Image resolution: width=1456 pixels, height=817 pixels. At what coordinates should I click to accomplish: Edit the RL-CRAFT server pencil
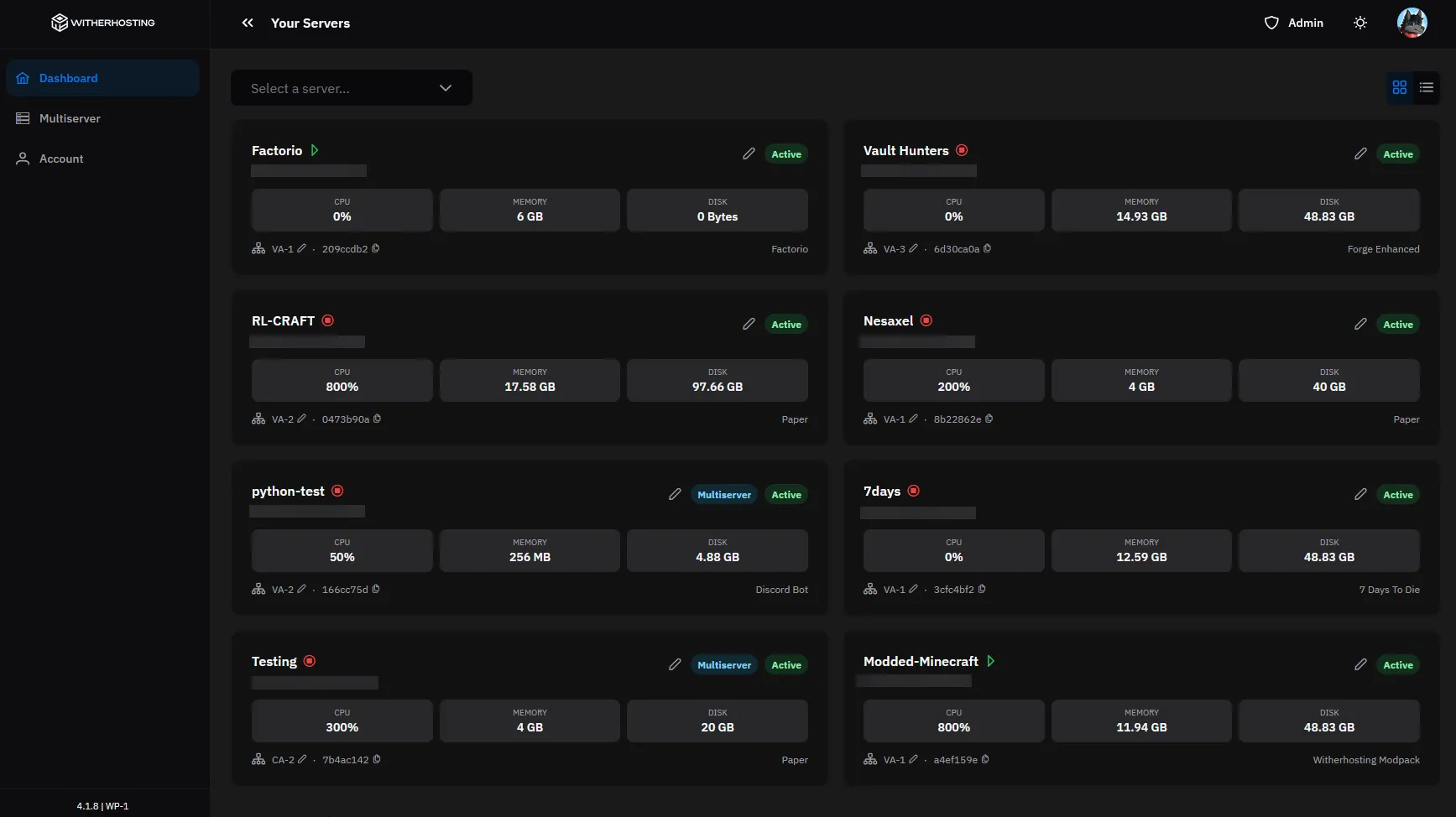point(749,324)
